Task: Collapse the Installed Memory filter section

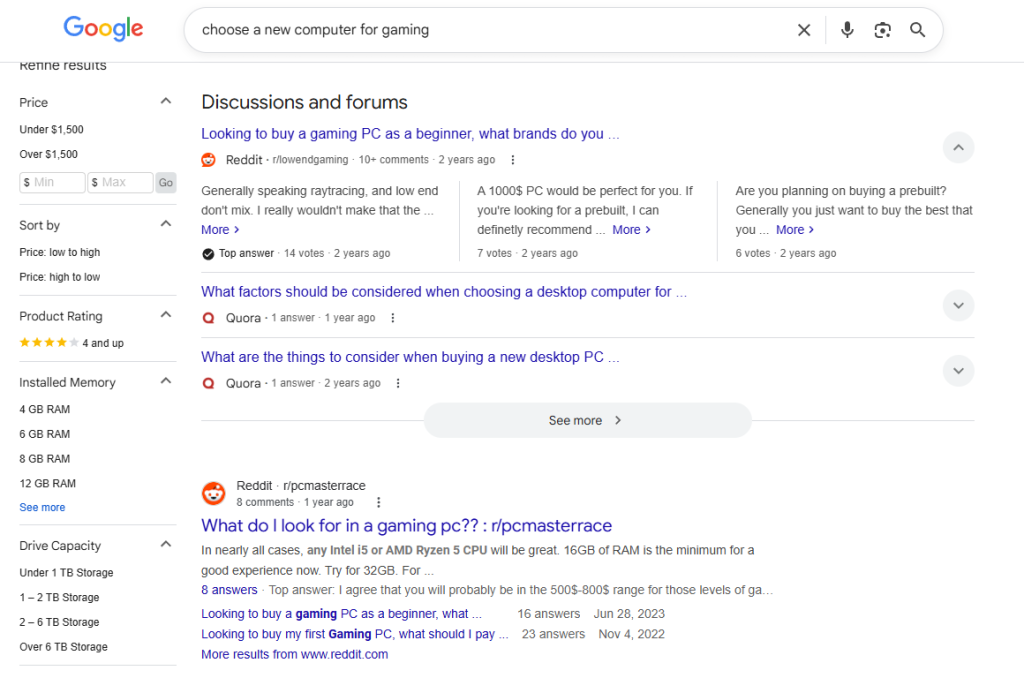Action: pos(166,382)
